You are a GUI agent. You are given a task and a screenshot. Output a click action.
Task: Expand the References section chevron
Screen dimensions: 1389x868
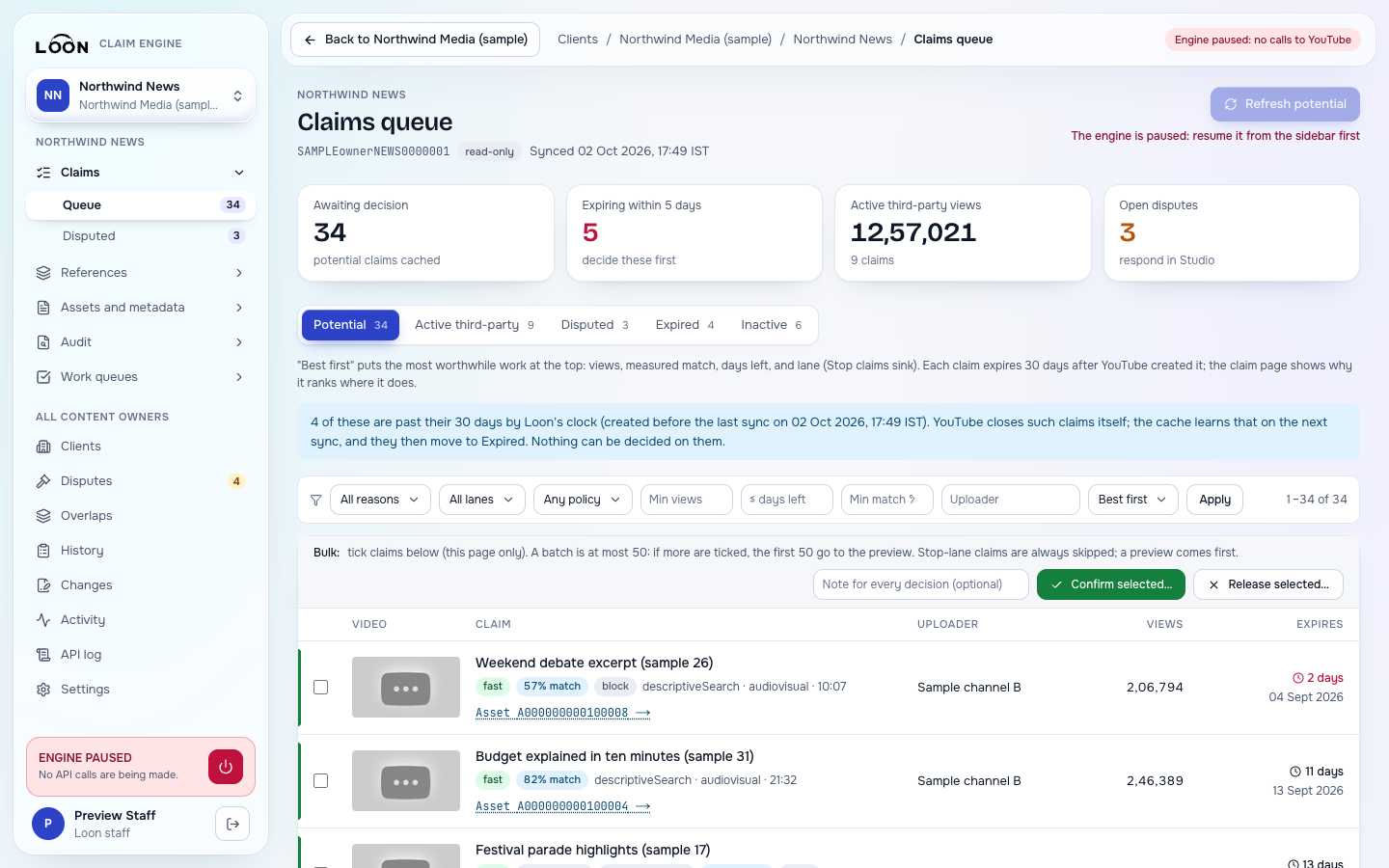tap(239, 273)
